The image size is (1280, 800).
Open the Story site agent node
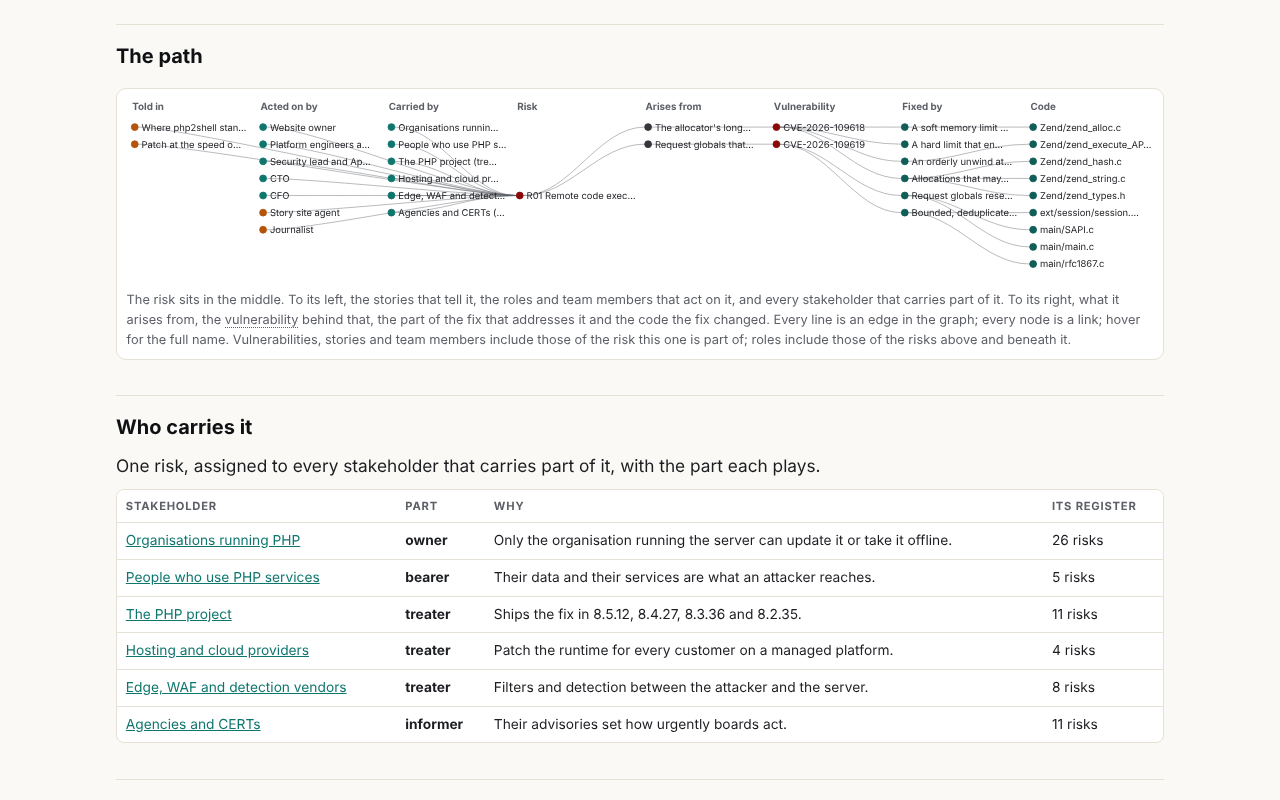coord(300,213)
